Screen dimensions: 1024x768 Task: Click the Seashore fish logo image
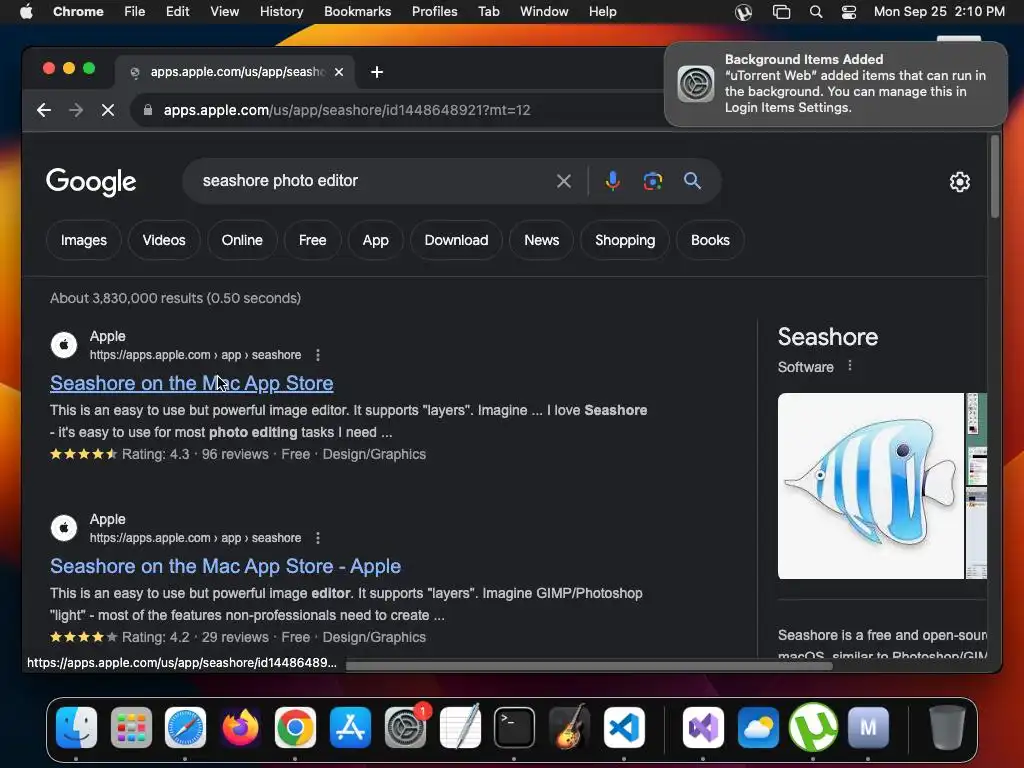coord(871,486)
